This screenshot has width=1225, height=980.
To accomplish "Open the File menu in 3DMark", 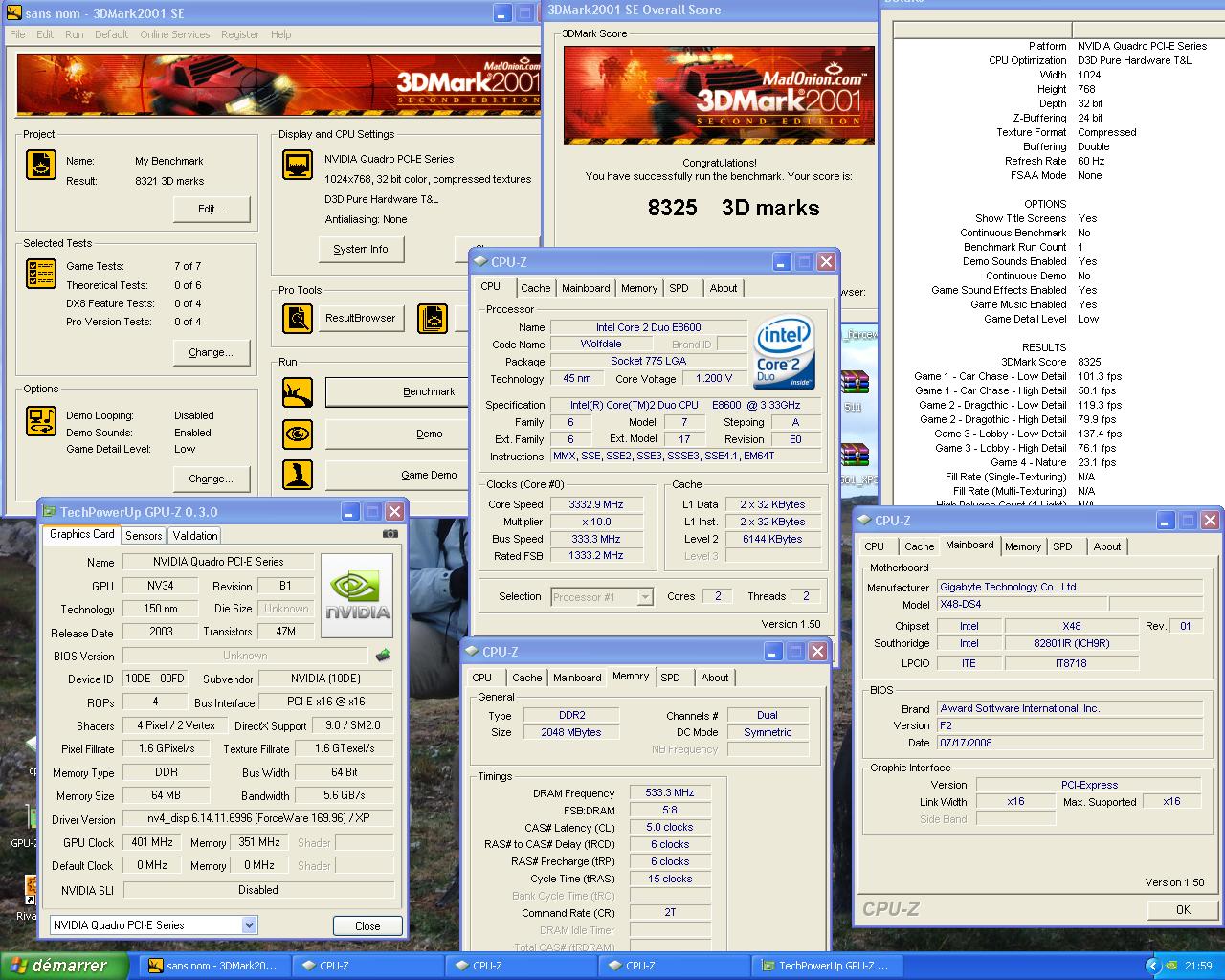I will point(18,34).
